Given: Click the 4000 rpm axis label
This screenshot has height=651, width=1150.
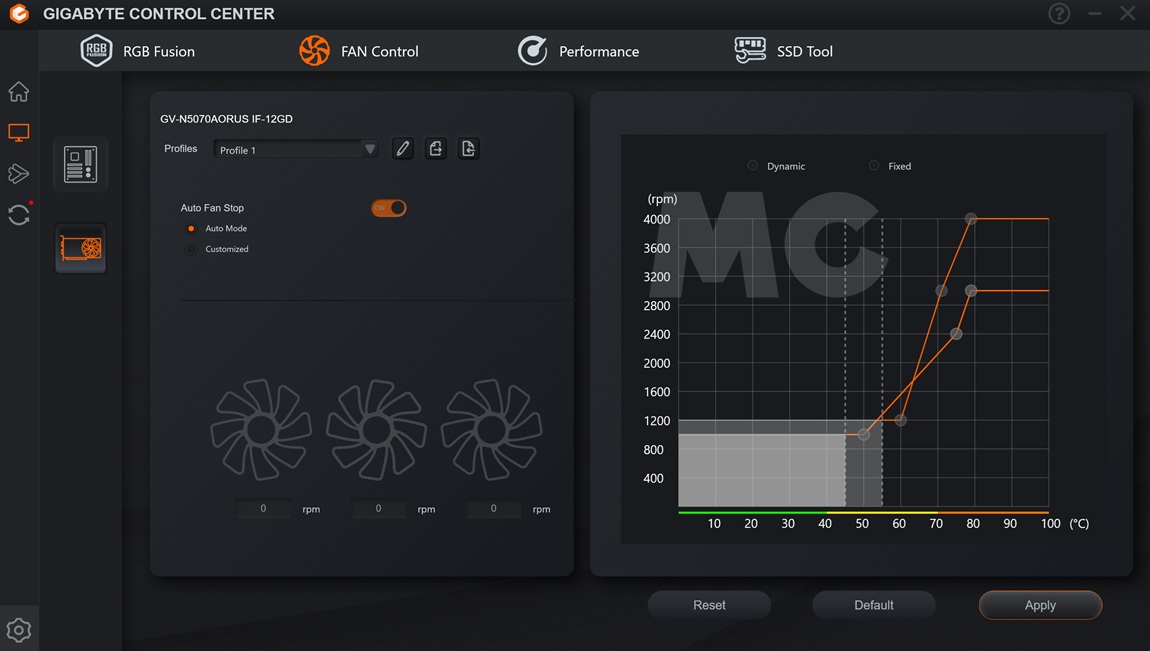Looking at the screenshot, I should click(656, 219).
